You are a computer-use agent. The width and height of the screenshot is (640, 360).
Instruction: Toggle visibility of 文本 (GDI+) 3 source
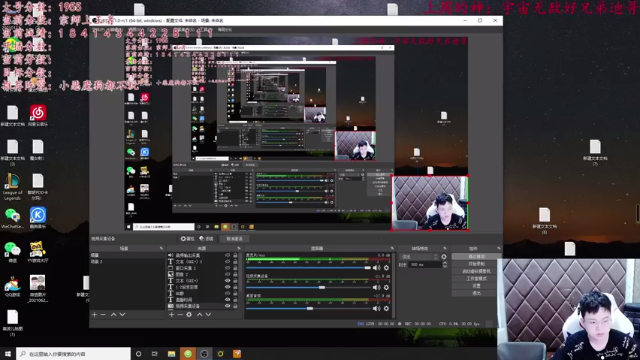[x=227, y=262]
